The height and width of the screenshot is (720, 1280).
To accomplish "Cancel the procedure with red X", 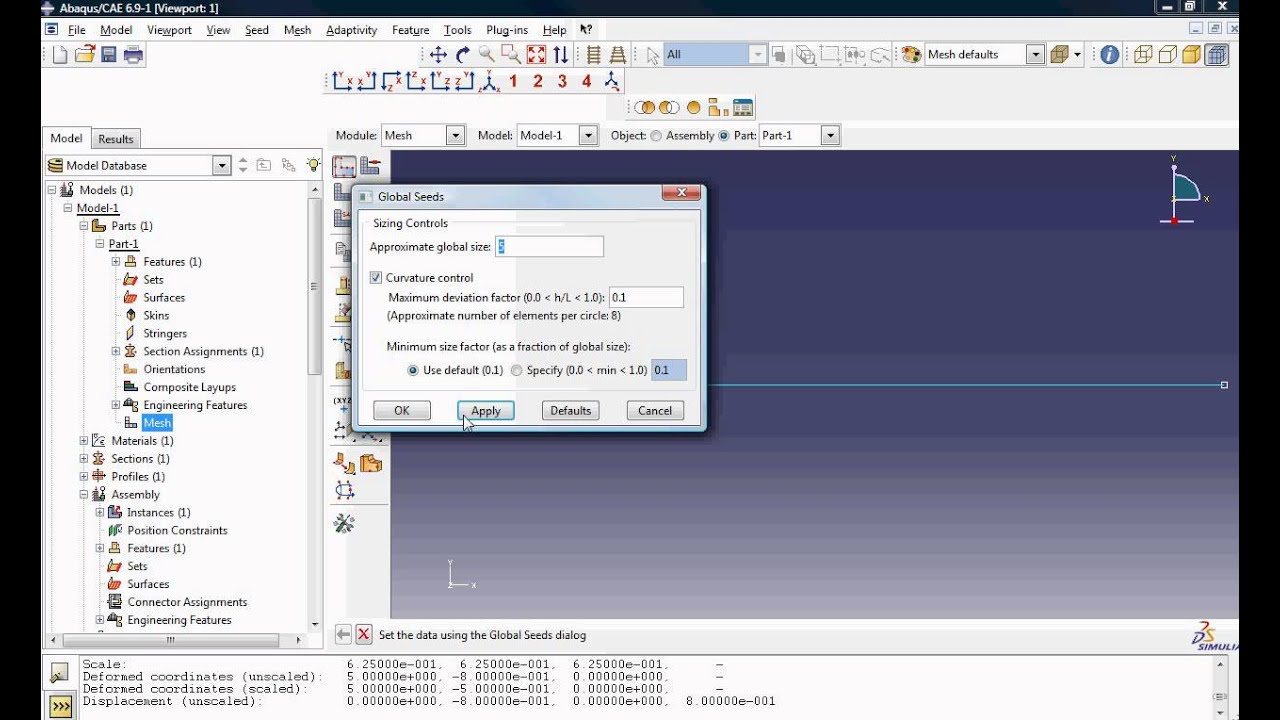I will point(364,634).
